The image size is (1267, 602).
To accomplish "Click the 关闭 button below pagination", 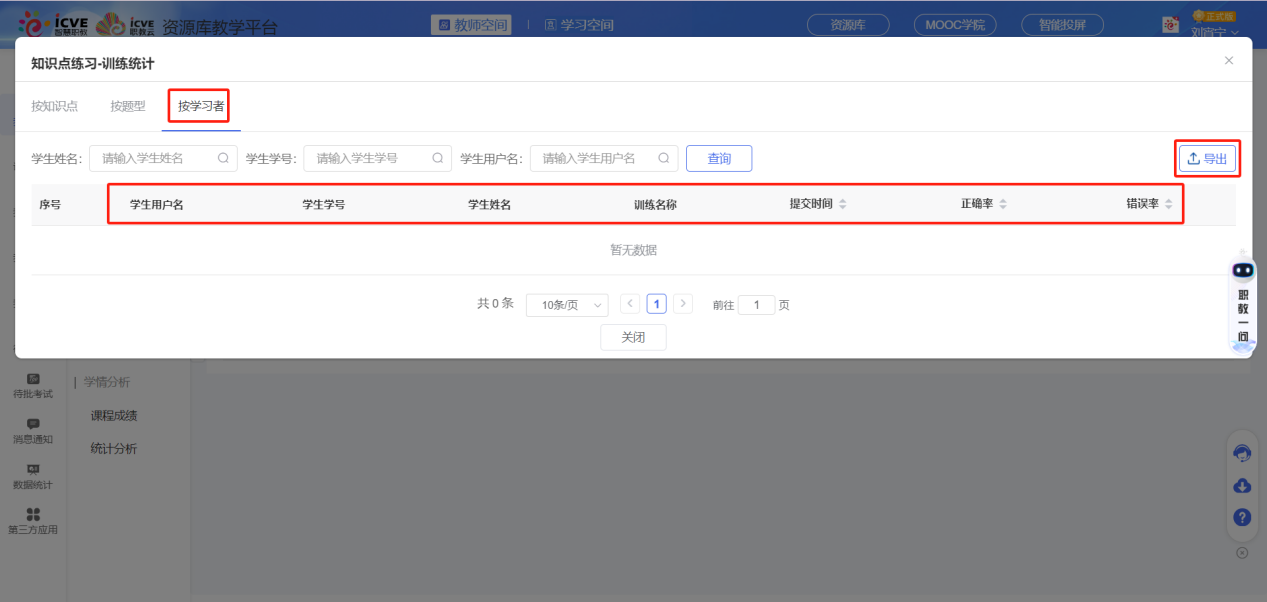I will (x=633, y=338).
